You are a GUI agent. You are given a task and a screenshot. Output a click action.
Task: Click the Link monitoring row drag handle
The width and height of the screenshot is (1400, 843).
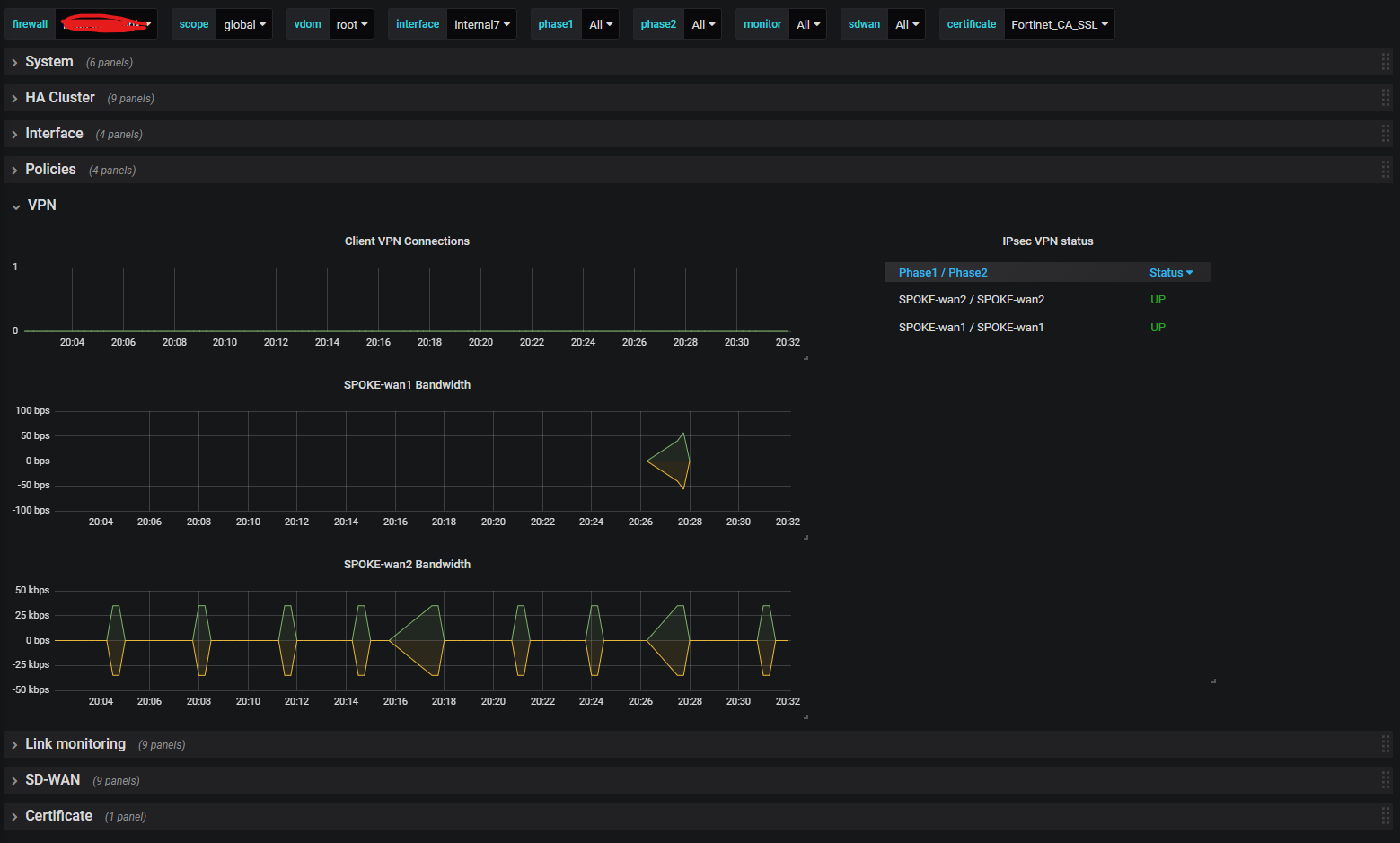[x=1385, y=744]
